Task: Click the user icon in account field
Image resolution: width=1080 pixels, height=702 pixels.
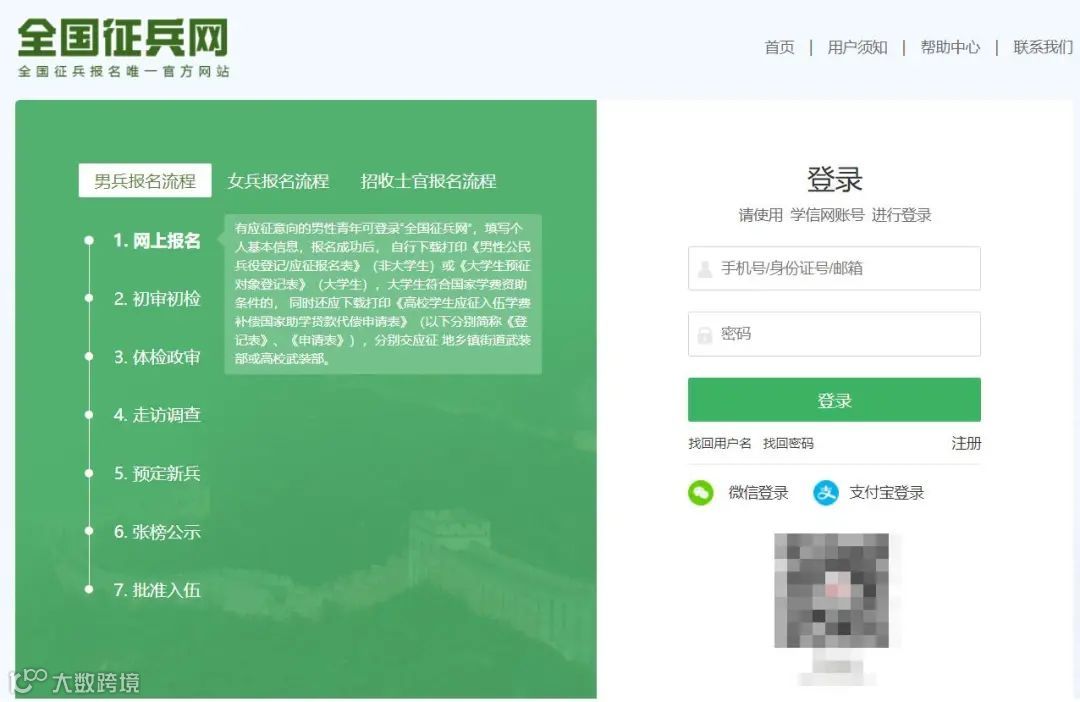Action: pyautogui.click(x=705, y=269)
